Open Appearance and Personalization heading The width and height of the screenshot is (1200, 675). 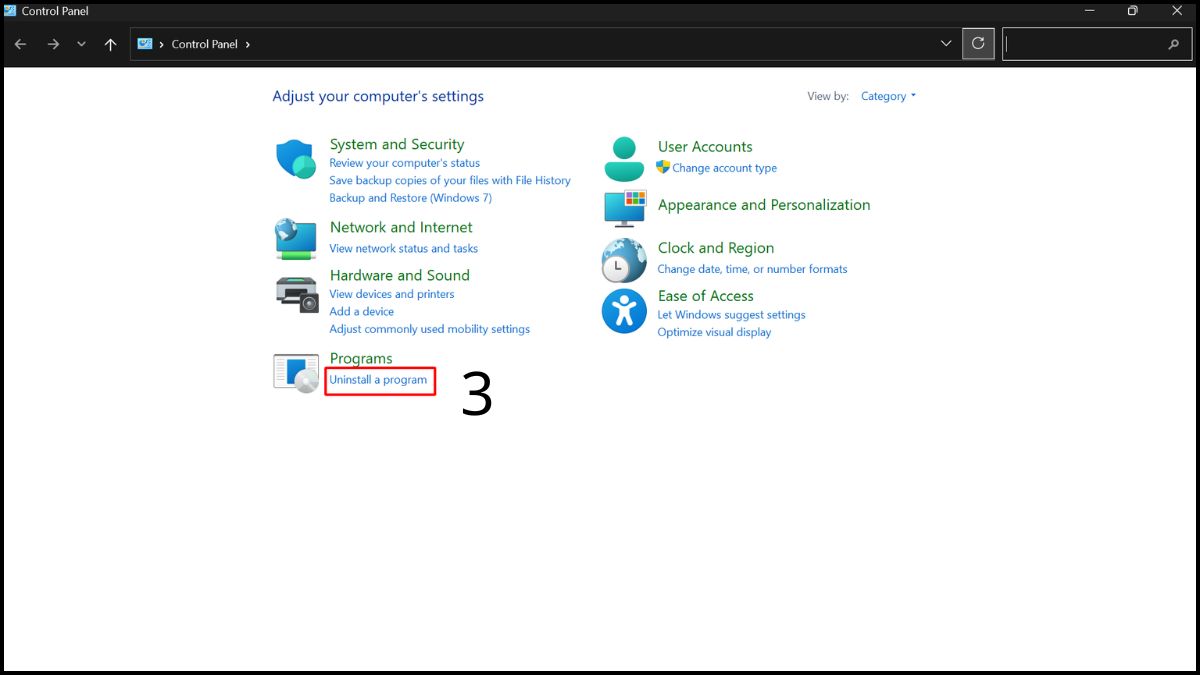click(x=764, y=205)
